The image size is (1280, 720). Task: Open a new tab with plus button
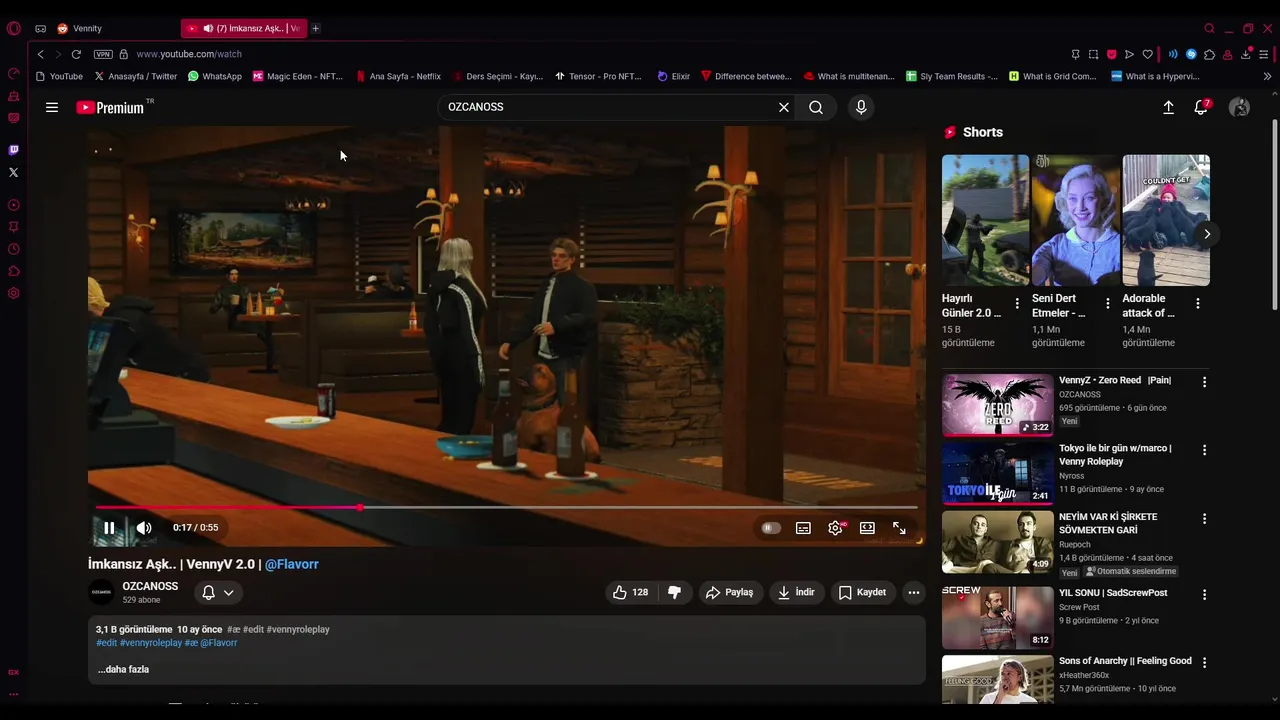(x=316, y=28)
